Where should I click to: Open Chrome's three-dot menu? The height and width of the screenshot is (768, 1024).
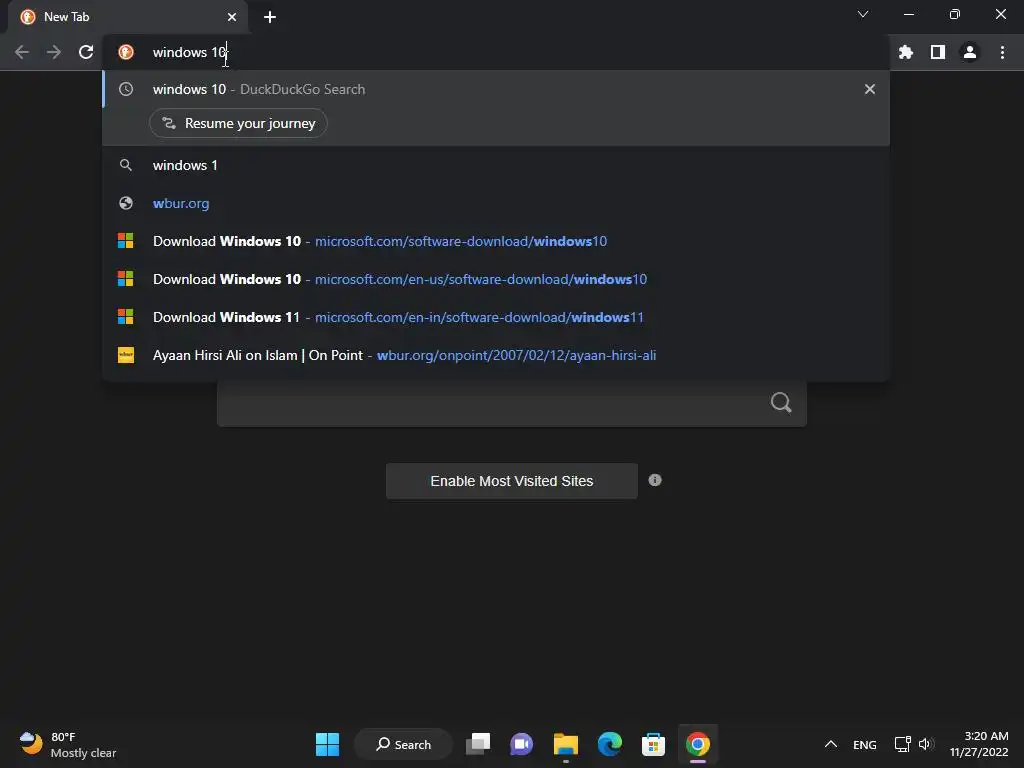click(x=1002, y=52)
